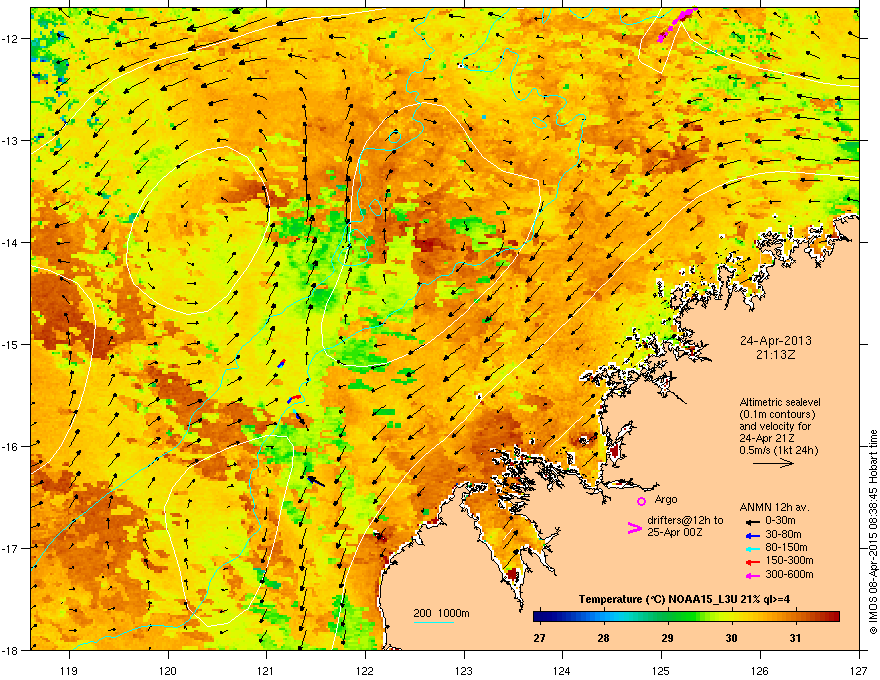This screenshot has height=680, width=880.
Task: Click the cyan isobath legend line under '200 1000m'
Action: pos(433,622)
